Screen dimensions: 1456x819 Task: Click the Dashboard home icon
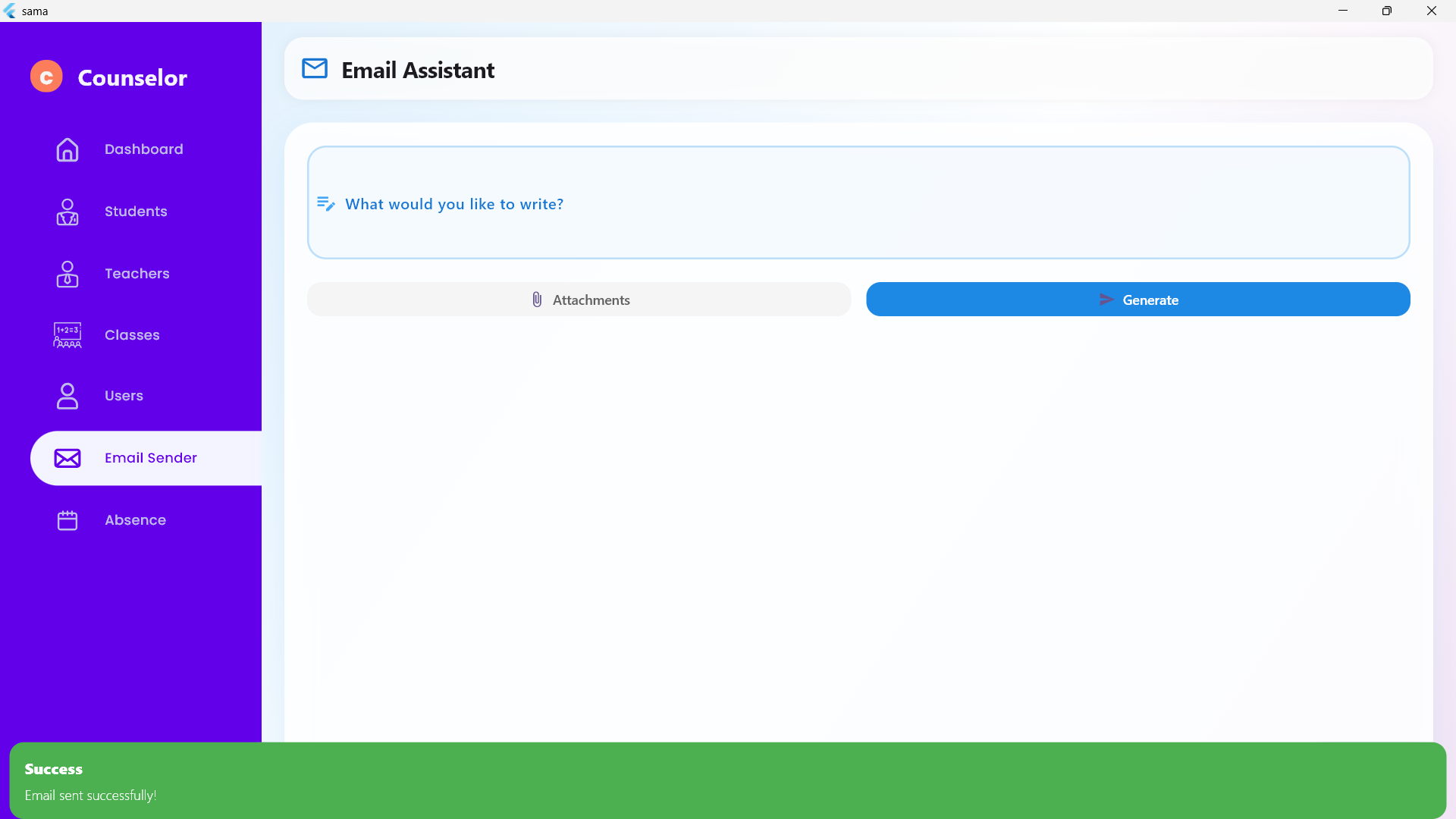(x=67, y=149)
